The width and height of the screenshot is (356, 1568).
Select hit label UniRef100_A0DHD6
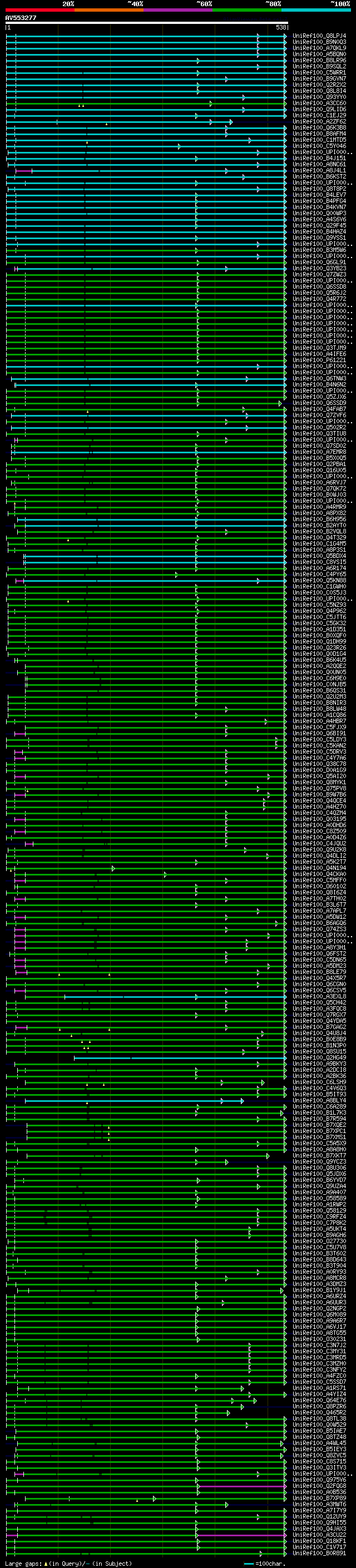(x=319, y=825)
